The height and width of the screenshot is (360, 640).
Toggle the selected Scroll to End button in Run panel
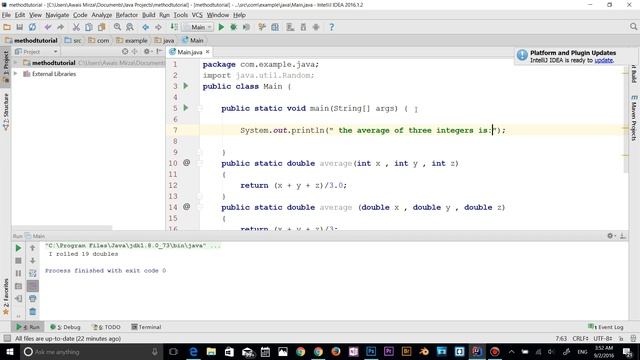tap(33, 286)
